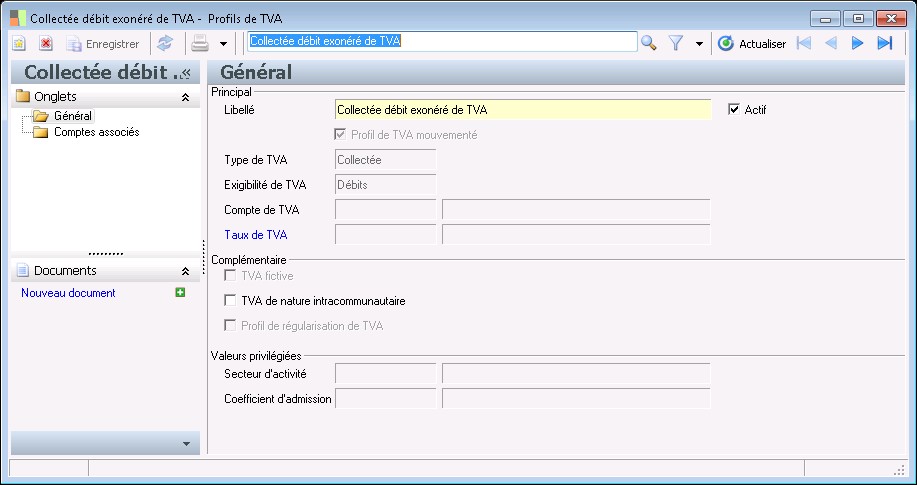
Task: Click the magnifier search icon
Action: coord(649,43)
